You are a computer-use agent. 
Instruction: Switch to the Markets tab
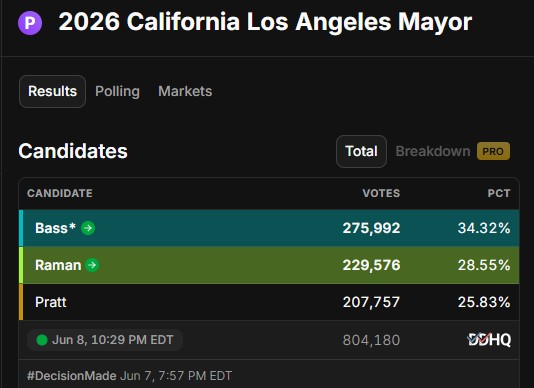pyautogui.click(x=185, y=91)
